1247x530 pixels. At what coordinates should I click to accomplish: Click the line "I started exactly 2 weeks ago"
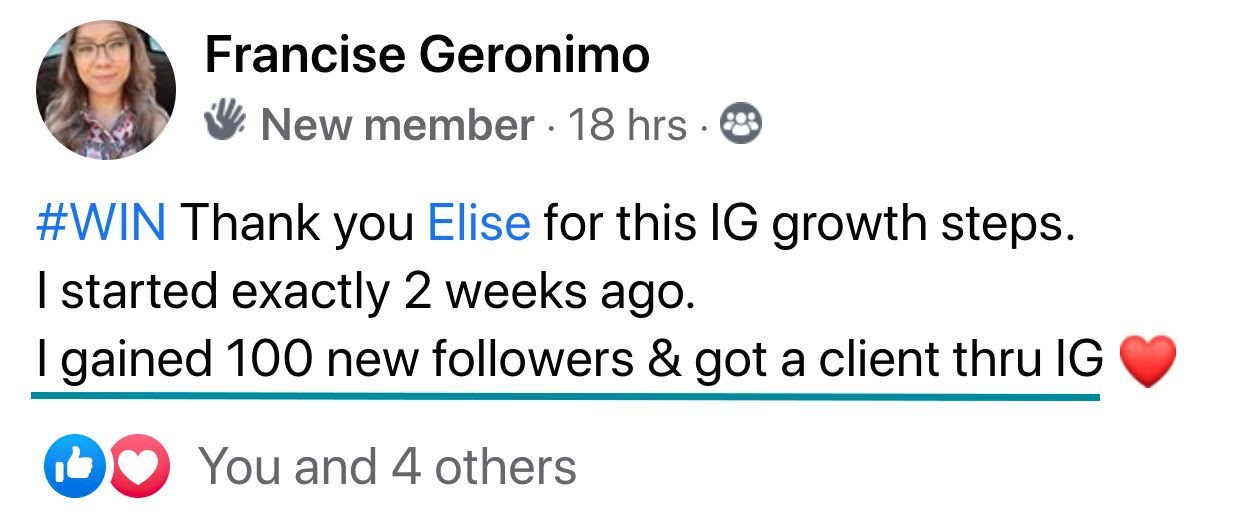click(x=364, y=292)
